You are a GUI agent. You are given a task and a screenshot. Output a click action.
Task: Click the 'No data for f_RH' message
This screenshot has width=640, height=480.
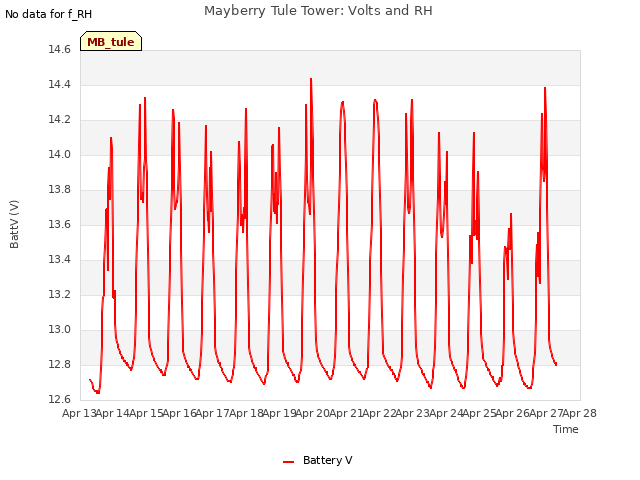49,14
